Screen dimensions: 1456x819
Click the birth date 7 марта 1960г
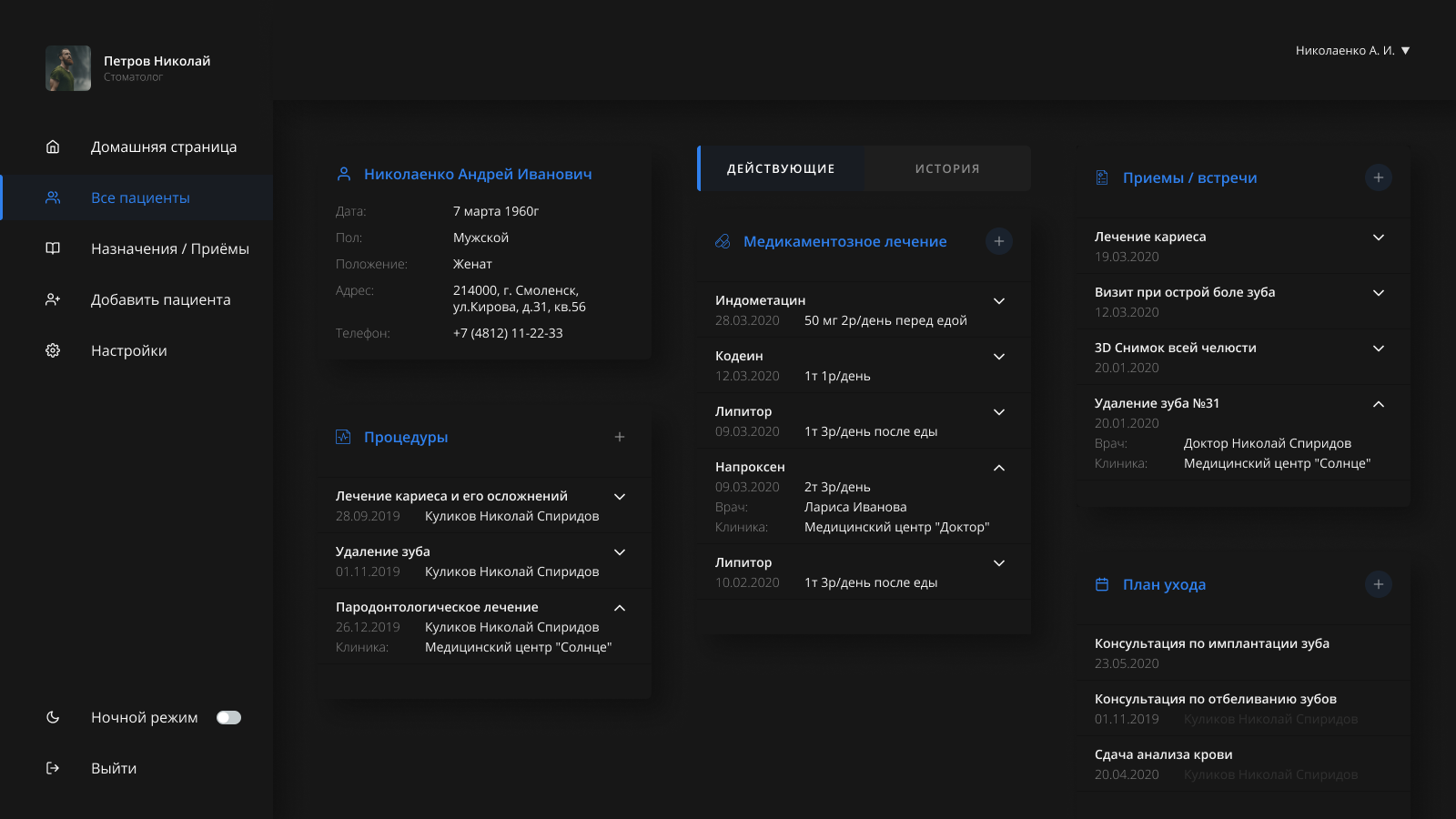point(496,211)
